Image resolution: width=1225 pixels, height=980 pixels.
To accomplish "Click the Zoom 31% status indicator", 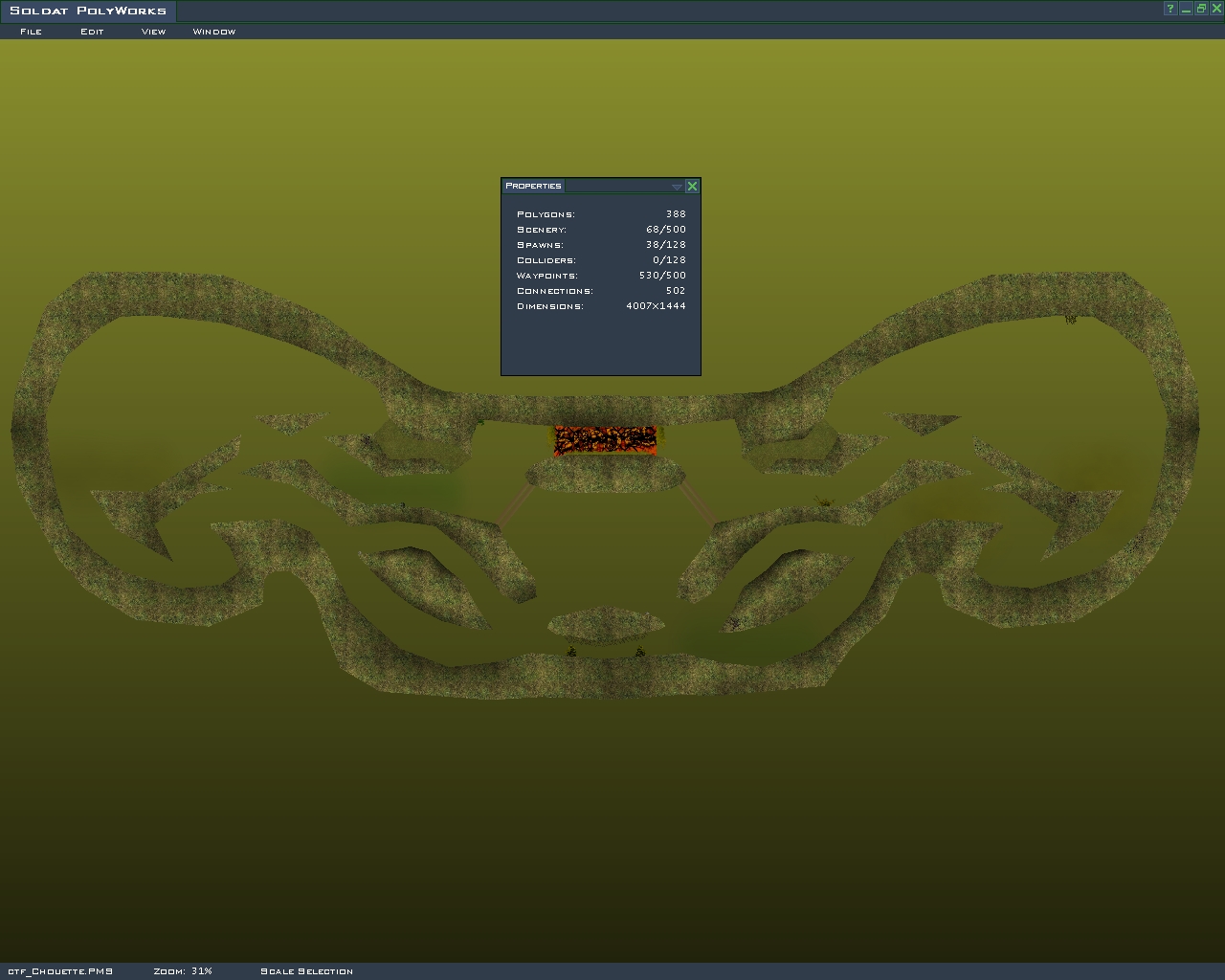I will click(x=183, y=971).
